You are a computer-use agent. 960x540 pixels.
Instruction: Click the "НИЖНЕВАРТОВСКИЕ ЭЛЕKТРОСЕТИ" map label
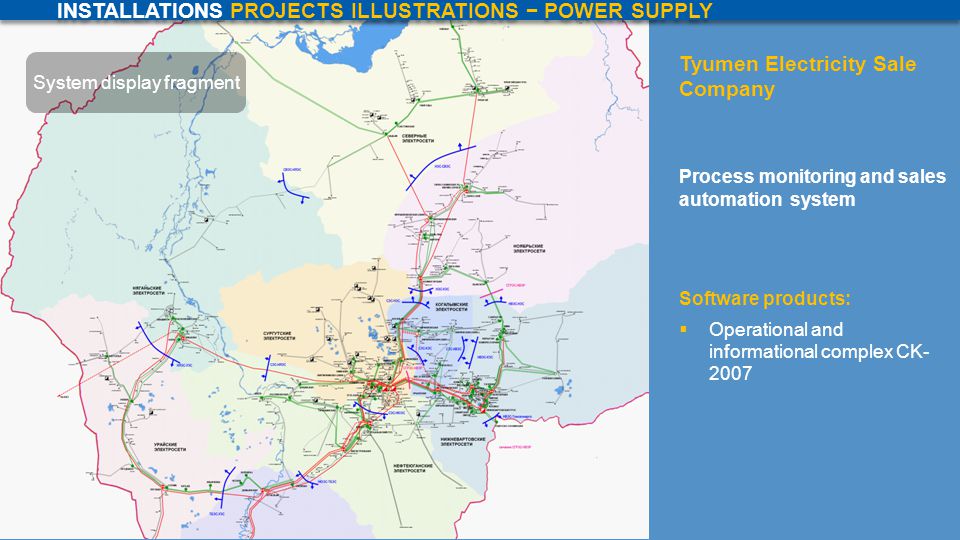point(462,441)
